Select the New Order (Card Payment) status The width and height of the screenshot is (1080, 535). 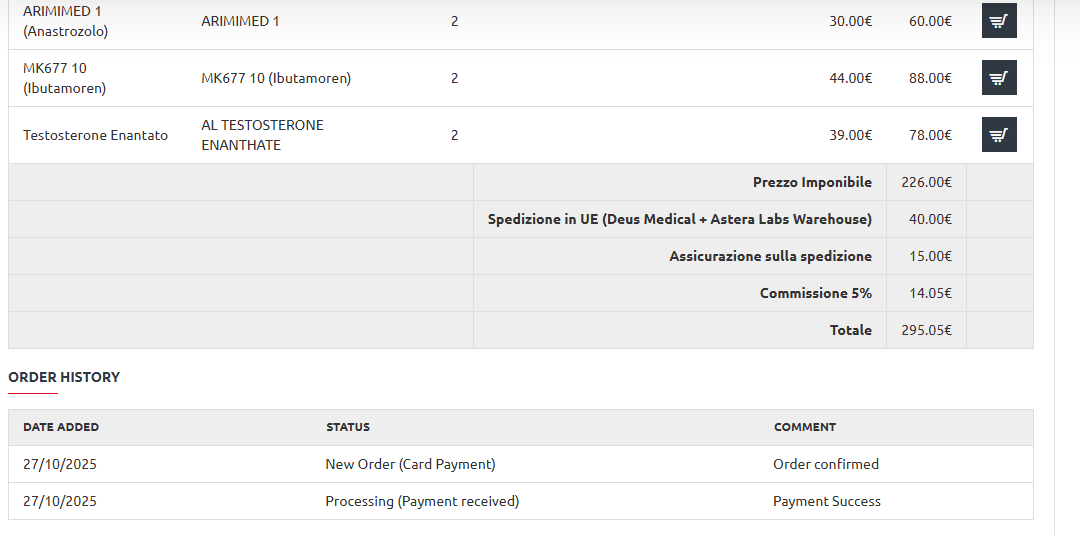(410, 464)
